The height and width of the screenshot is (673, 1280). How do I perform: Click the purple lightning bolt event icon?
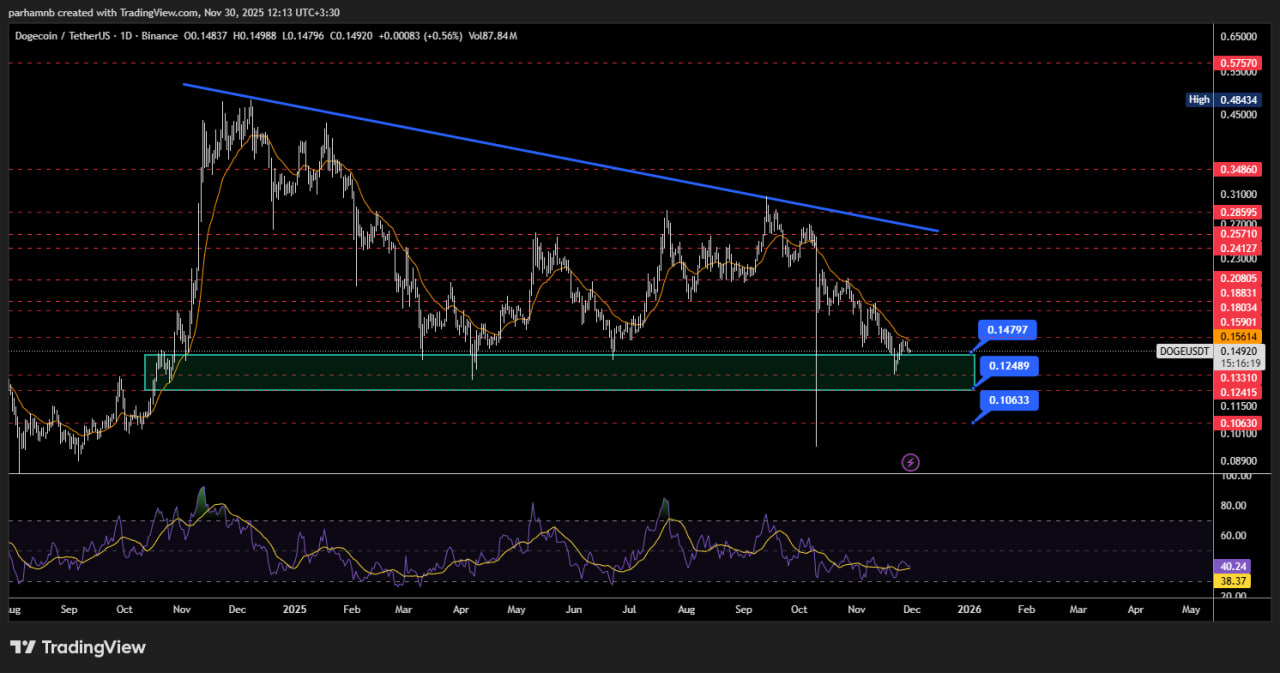(911, 462)
